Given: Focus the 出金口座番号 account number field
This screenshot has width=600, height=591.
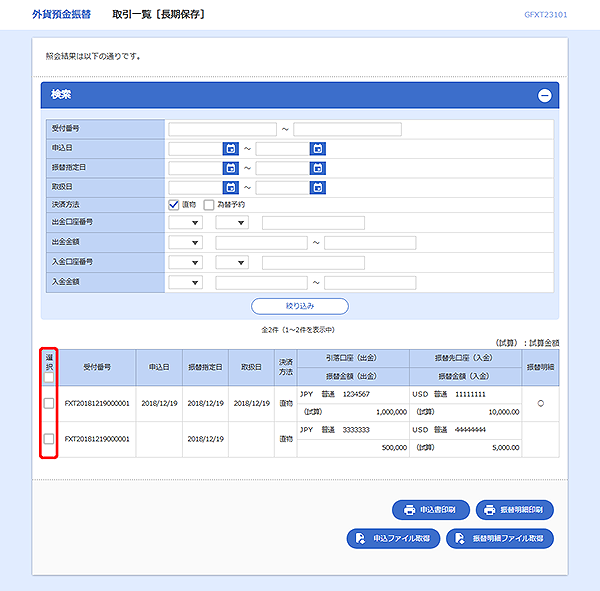Looking at the screenshot, I should (x=313, y=223).
